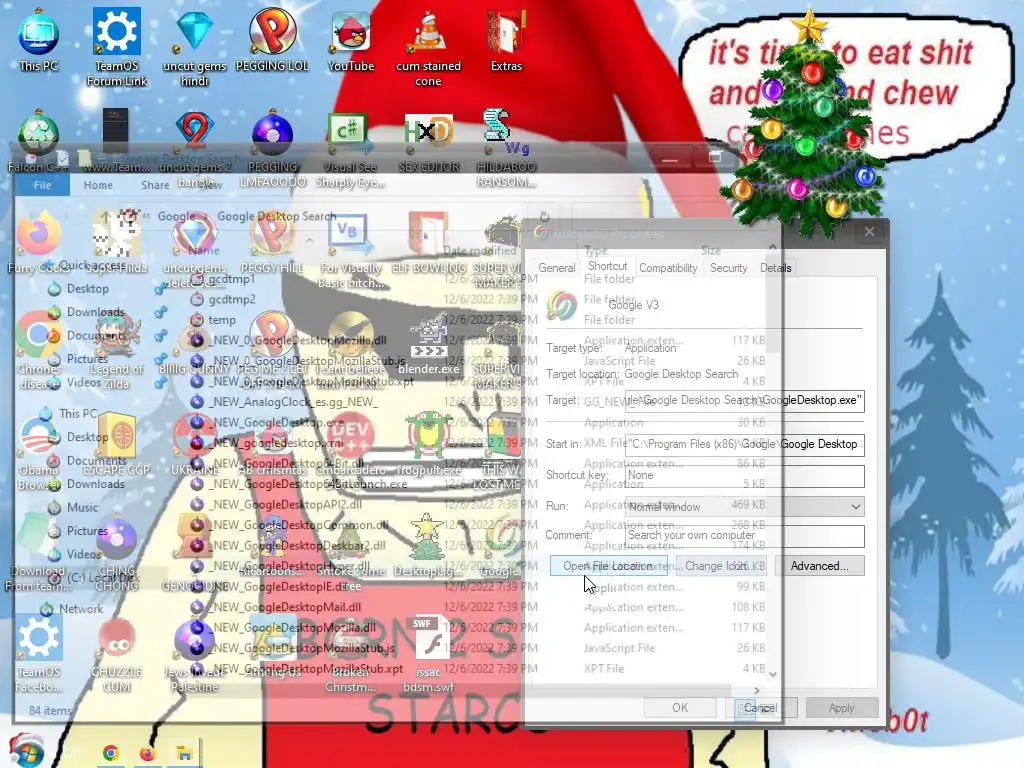Click the right arrow of the Explorer horizontal scrollbar
This screenshot has height=768, width=1024.
757,690
